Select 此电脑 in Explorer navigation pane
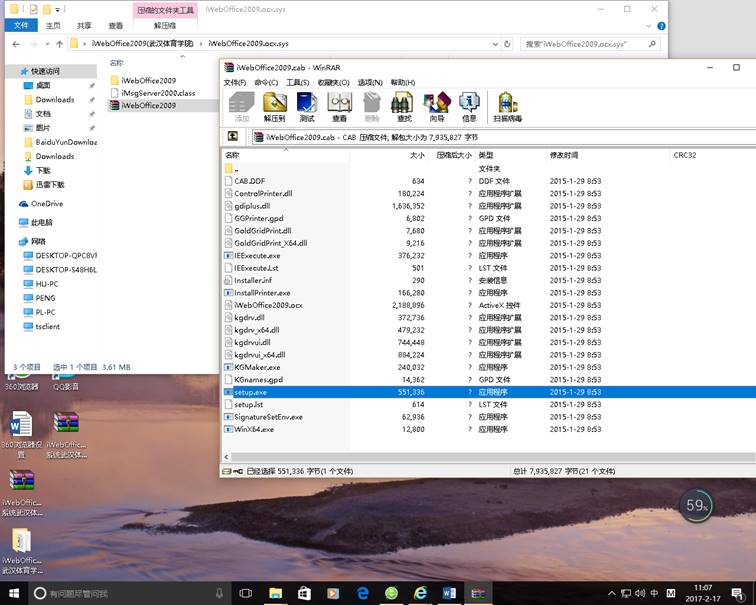The height and width of the screenshot is (605, 756). point(42,222)
